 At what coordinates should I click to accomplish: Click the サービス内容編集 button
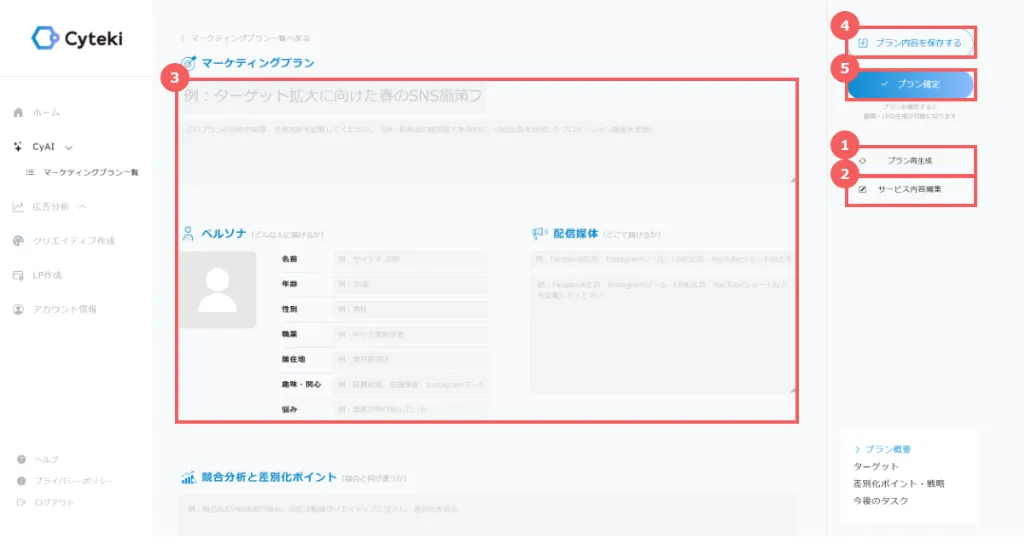pos(910,189)
